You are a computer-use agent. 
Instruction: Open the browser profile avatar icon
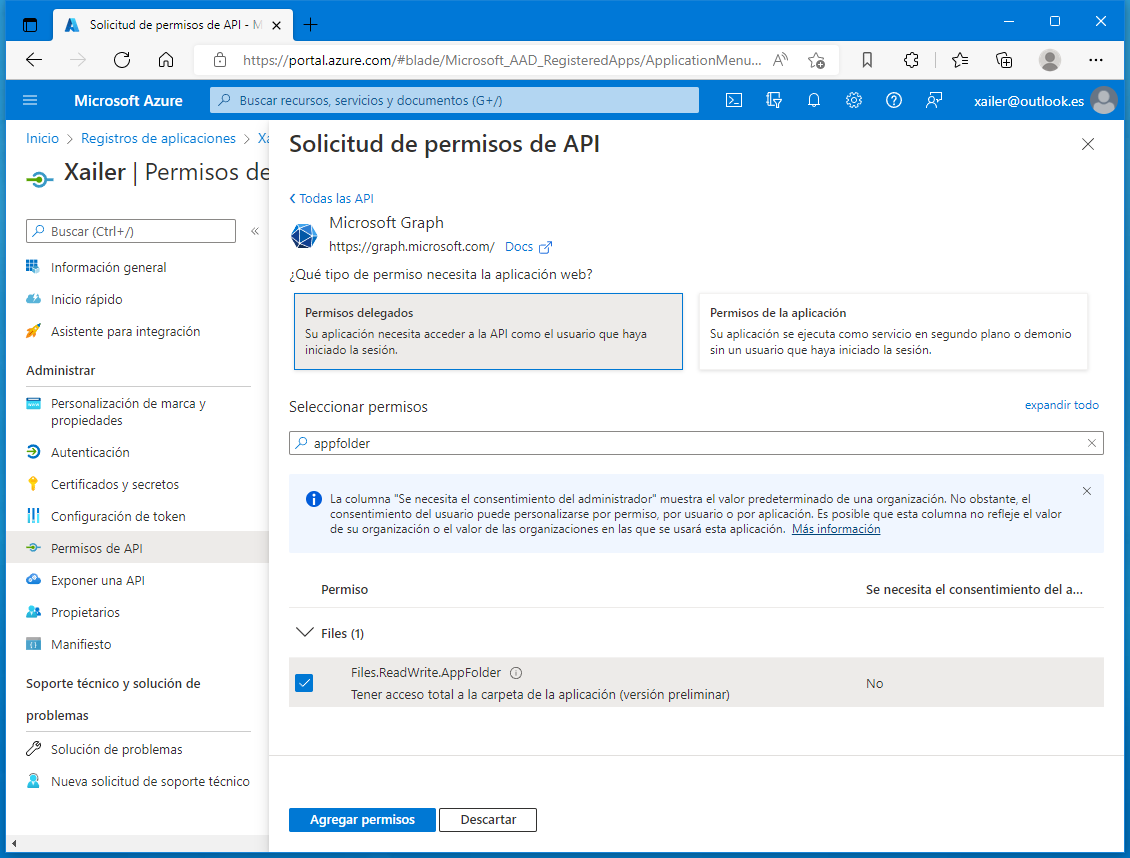tap(1050, 60)
